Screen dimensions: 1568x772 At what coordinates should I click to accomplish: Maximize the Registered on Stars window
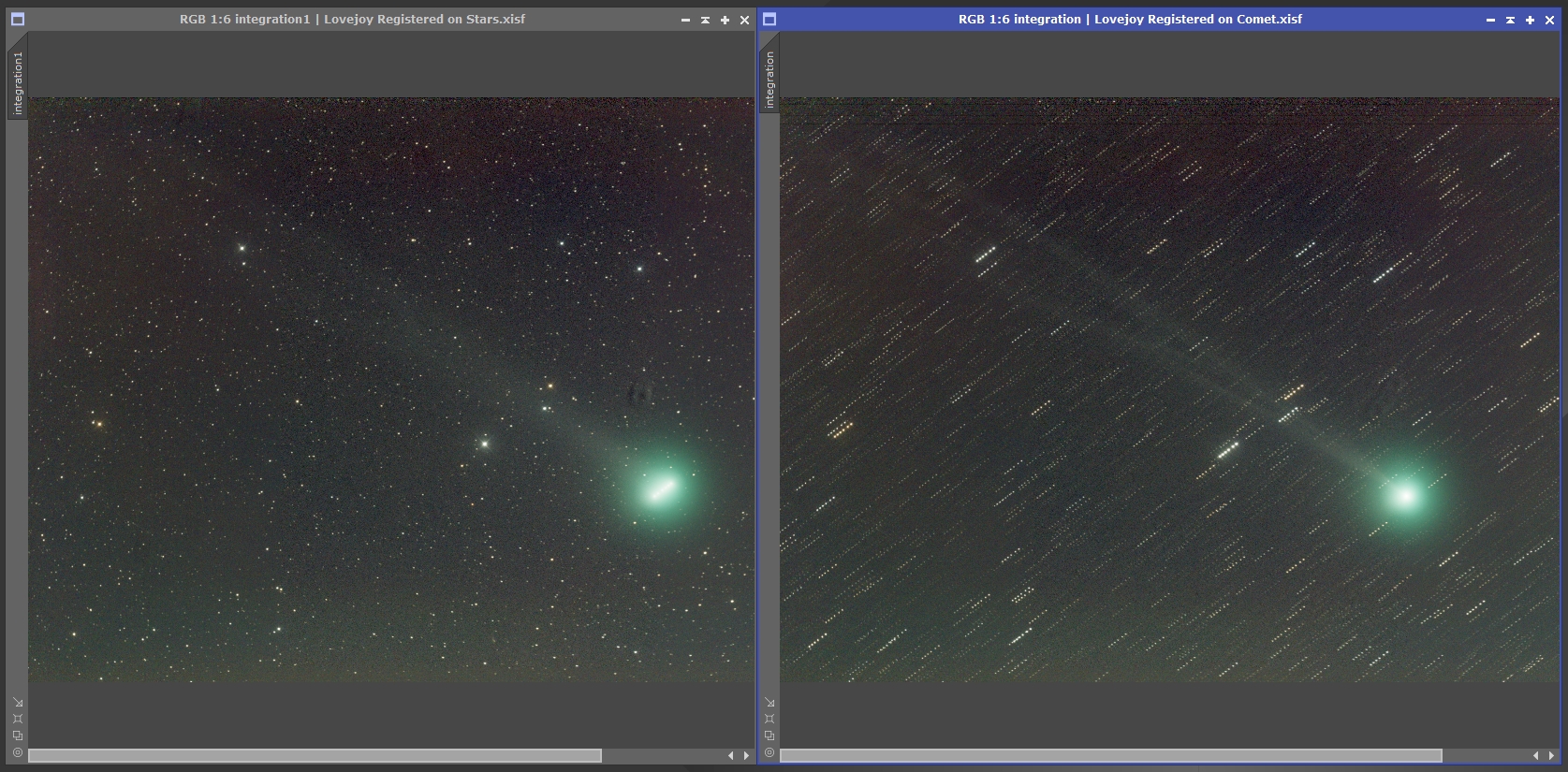coord(725,20)
